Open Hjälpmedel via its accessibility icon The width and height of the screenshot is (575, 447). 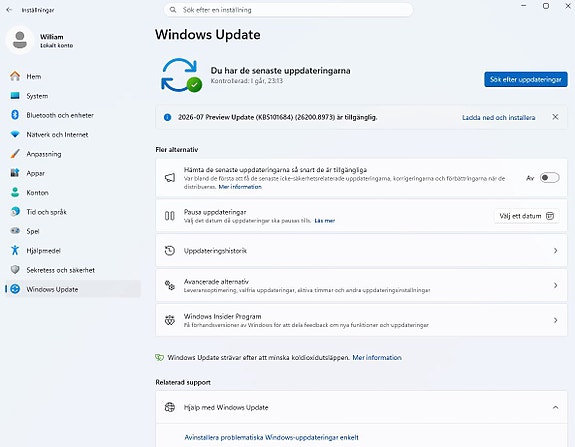(x=15, y=250)
